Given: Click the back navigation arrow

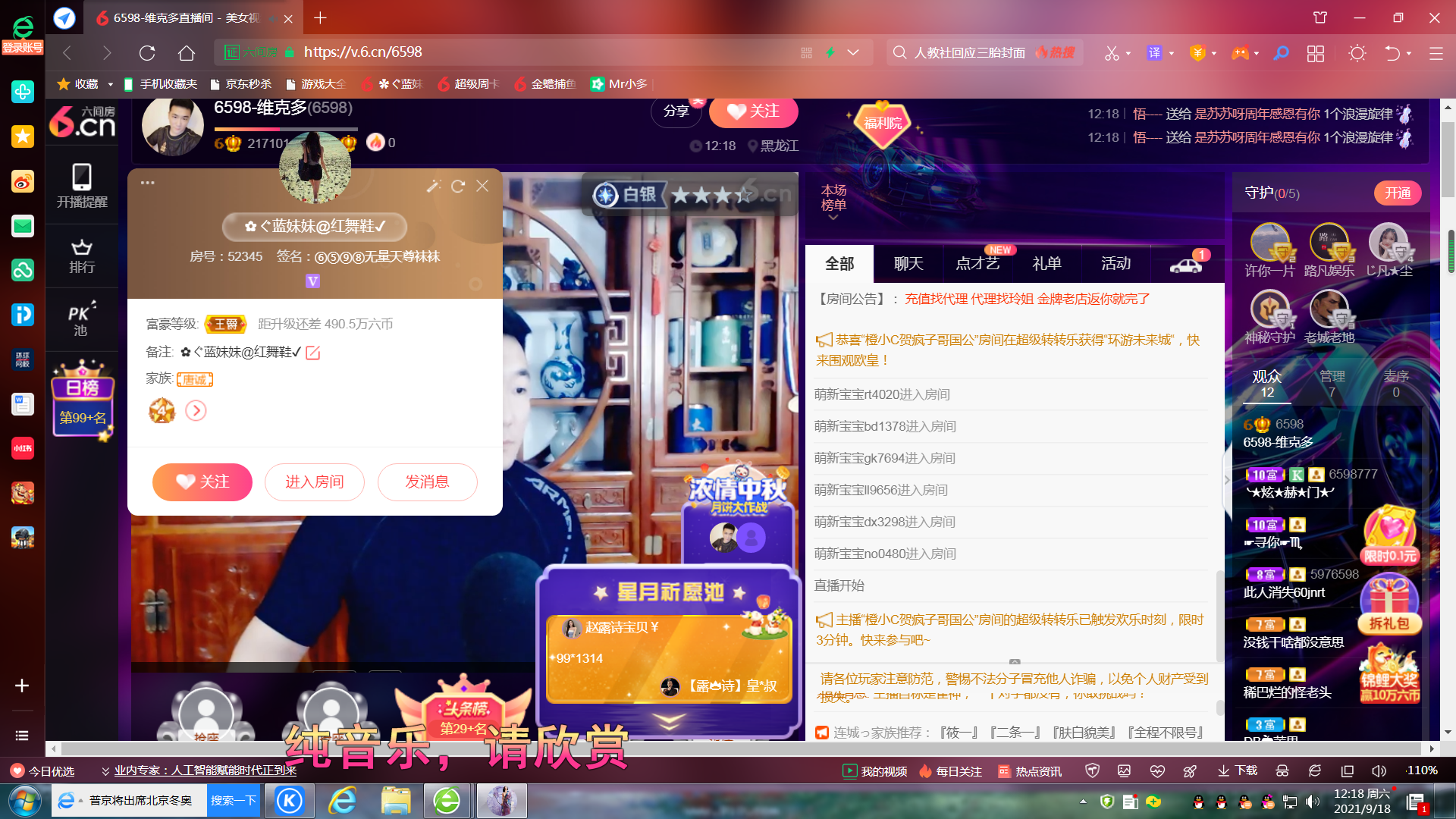Looking at the screenshot, I should pos(67,52).
